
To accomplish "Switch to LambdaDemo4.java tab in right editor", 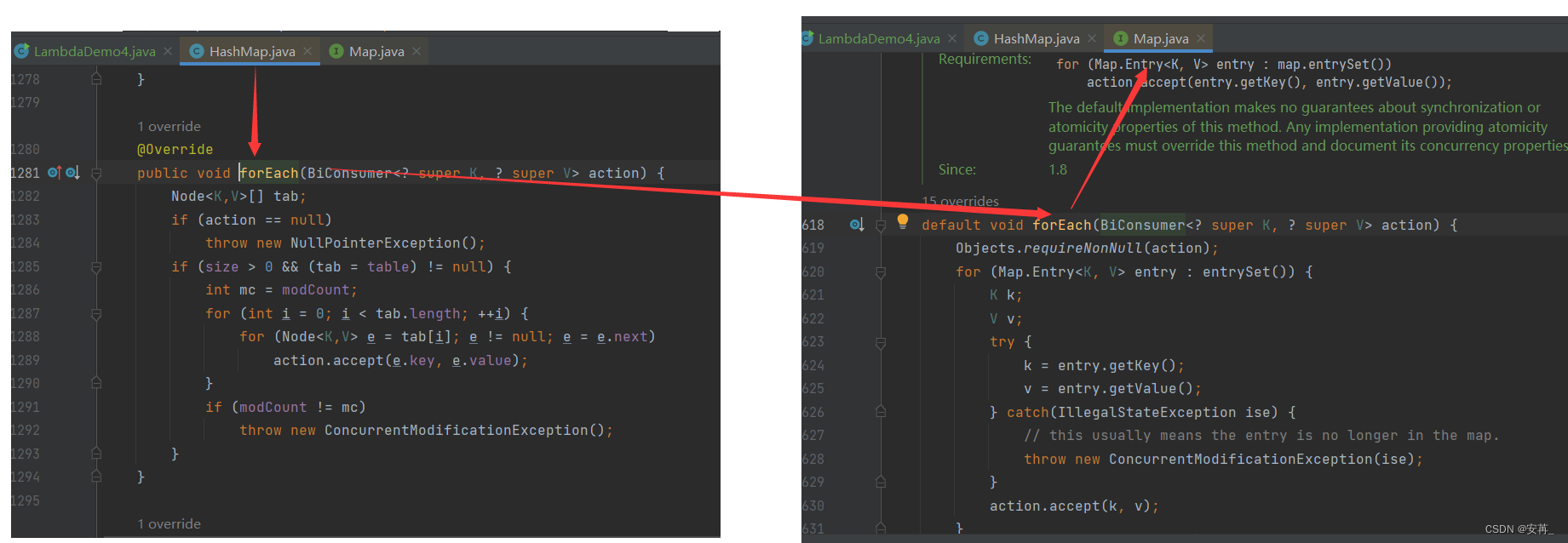I will coord(879,38).
